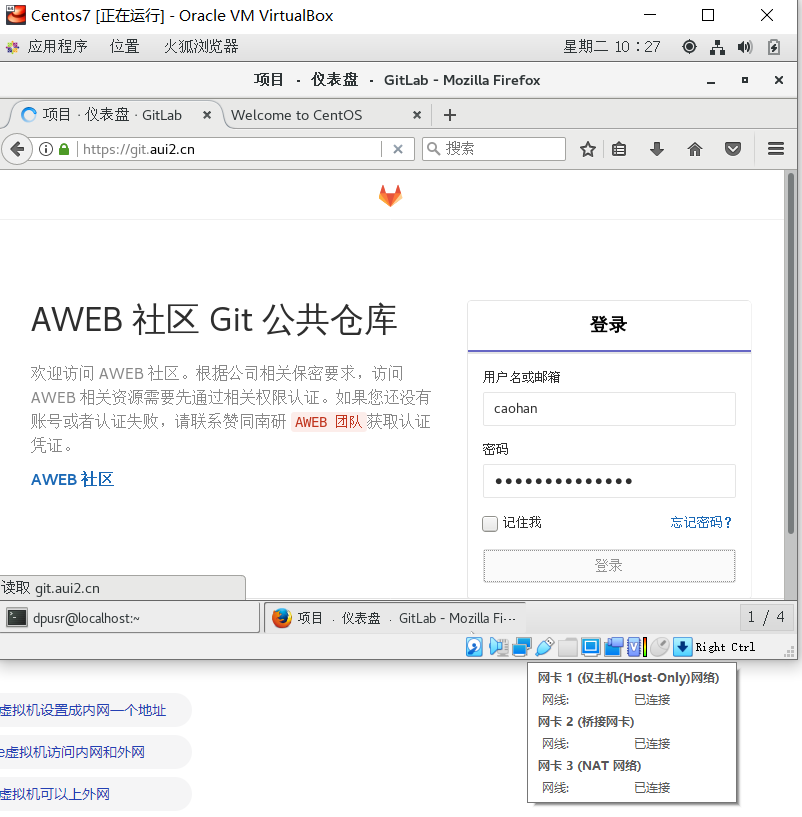
Task: Close the GitLab dashboard tab
Action: (x=207, y=115)
